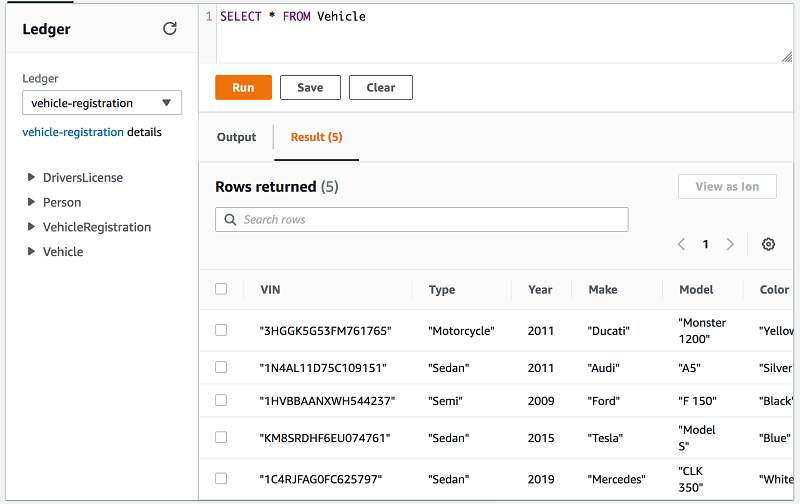Go to next results page arrow
Screen dimensions: 800x504
[x=730, y=244]
